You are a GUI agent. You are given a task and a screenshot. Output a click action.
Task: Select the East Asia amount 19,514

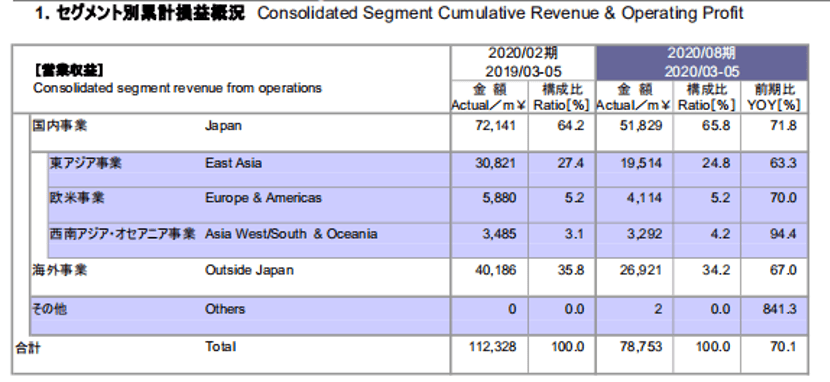point(641,163)
